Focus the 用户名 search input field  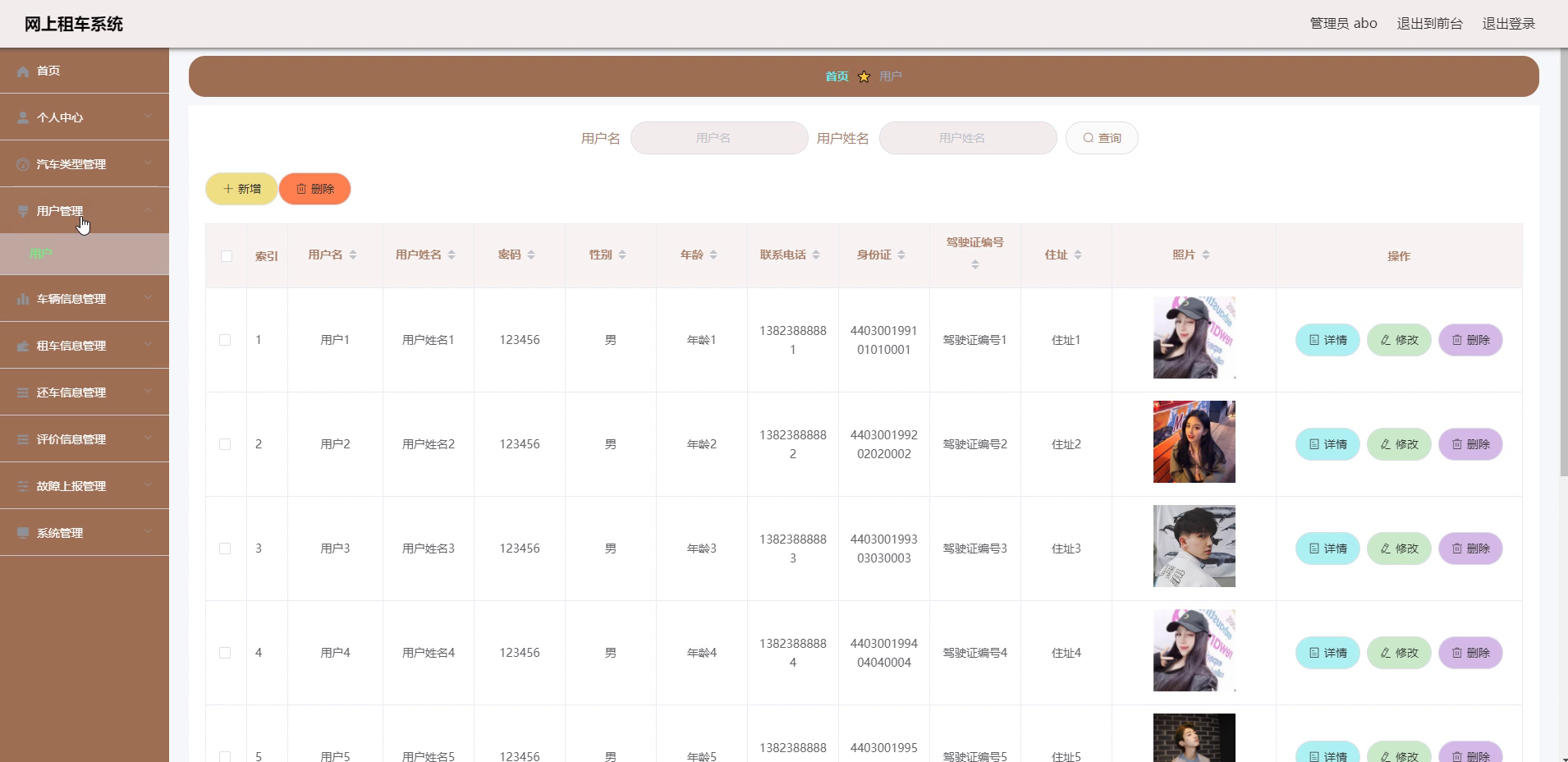tap(719, 138)
